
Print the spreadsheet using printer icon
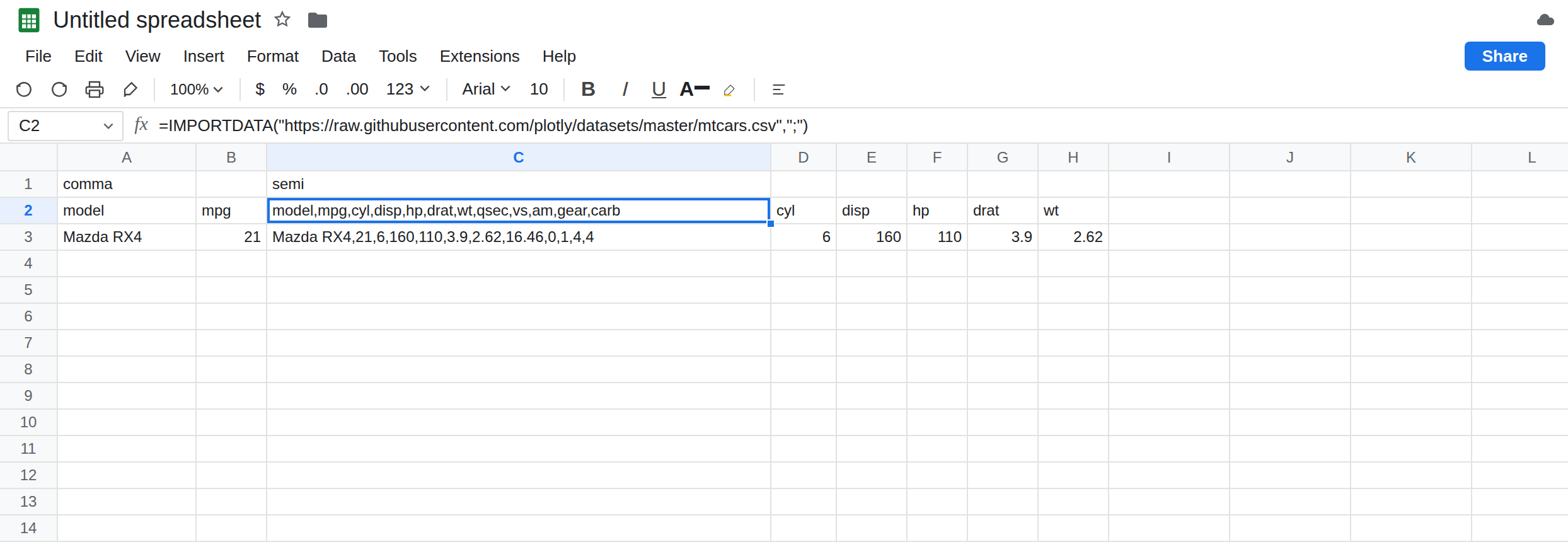click(x=95, y=89)
